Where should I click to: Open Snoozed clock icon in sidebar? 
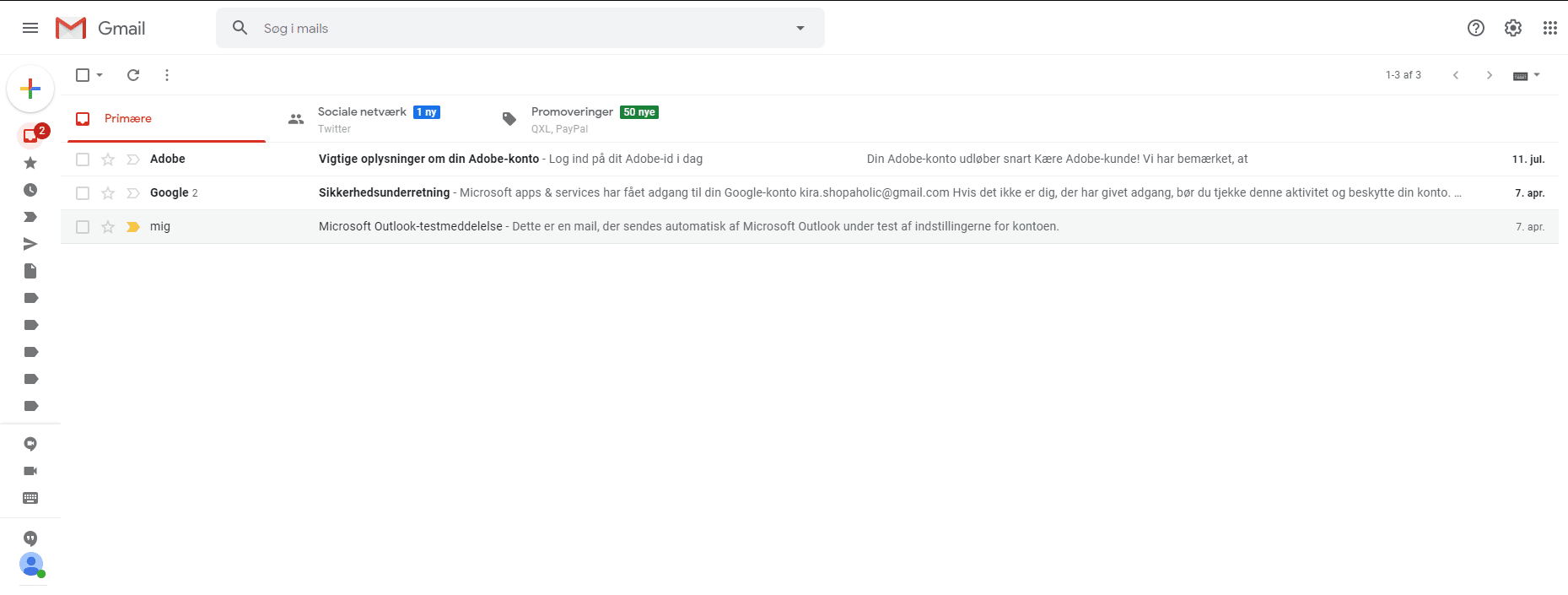[30, 190]
